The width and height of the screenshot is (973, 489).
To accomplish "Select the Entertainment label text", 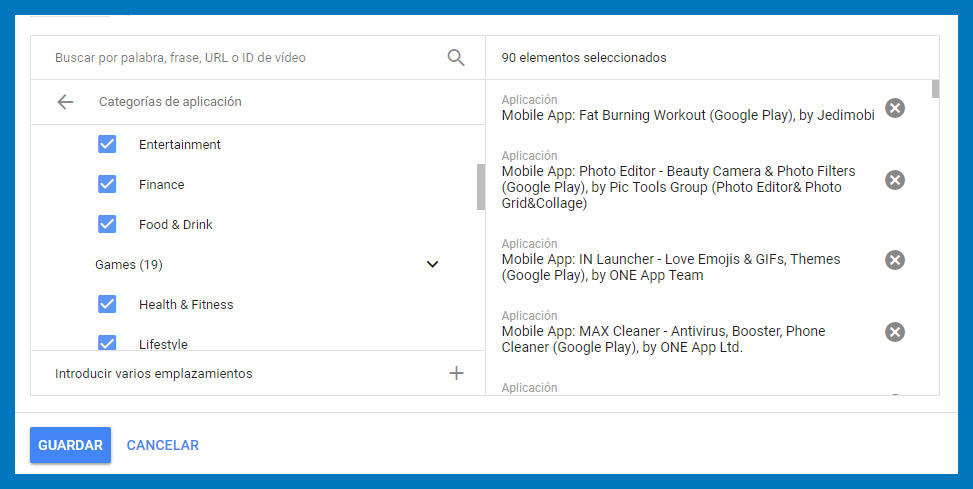I will click(180, 145).
